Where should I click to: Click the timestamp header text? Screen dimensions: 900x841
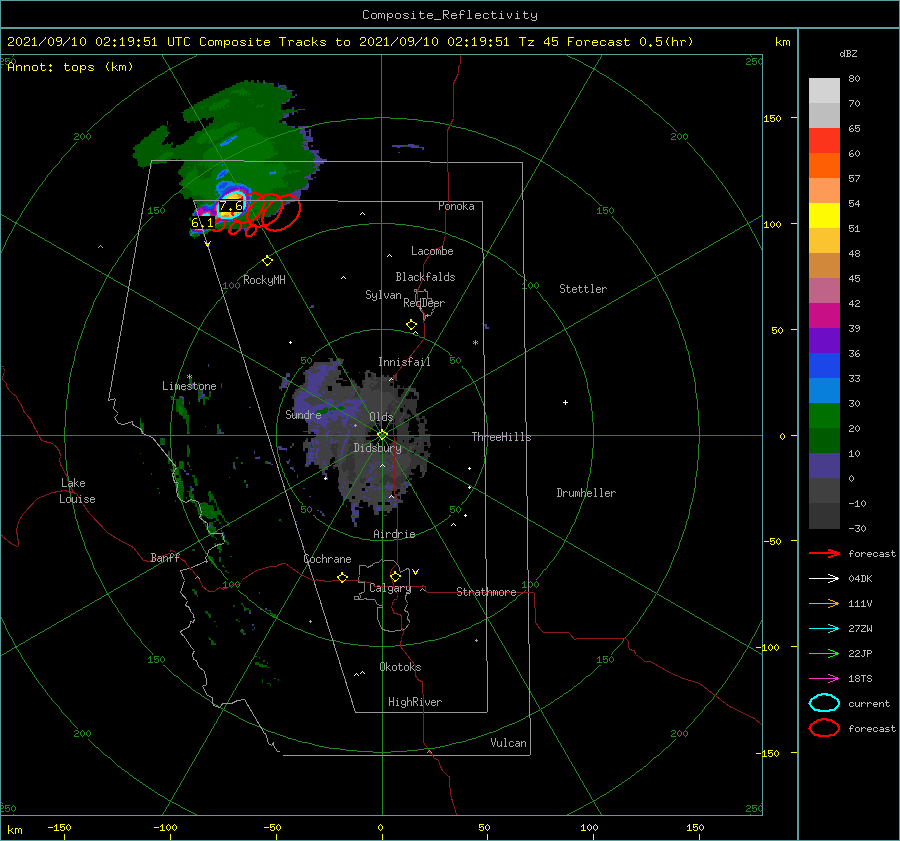coord(350,42)
